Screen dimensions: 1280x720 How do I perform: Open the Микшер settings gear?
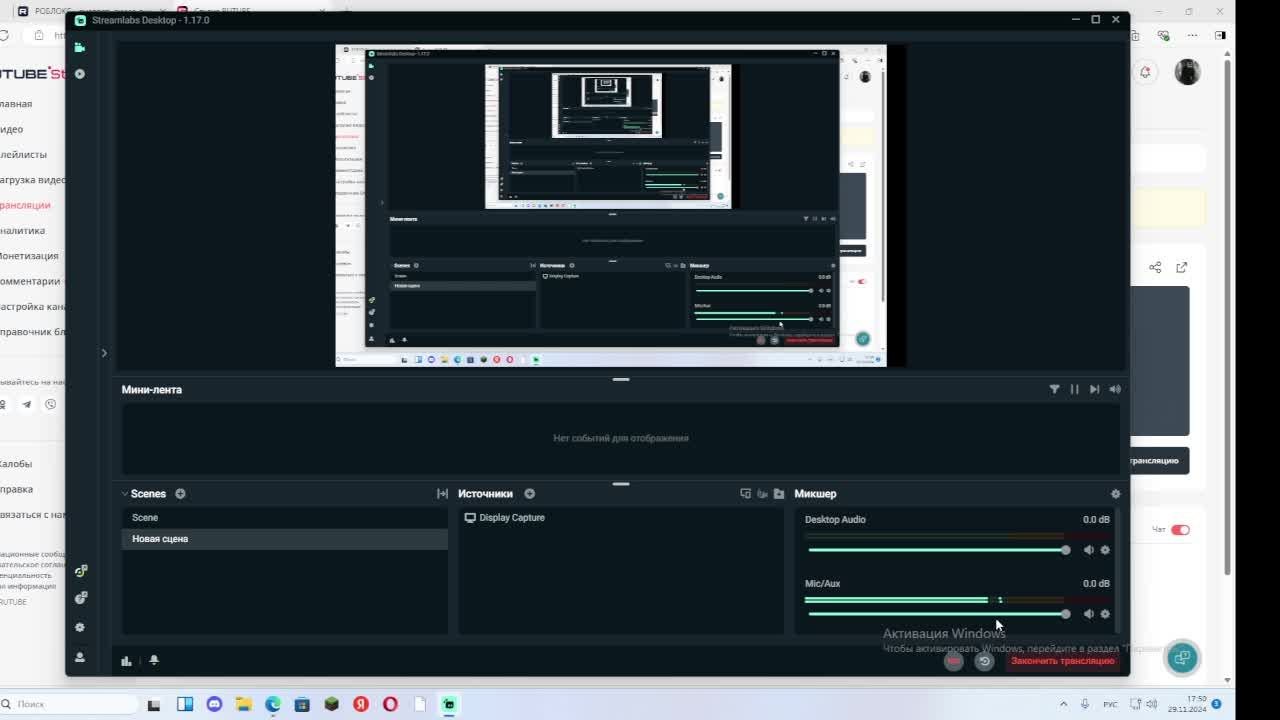1116,494
